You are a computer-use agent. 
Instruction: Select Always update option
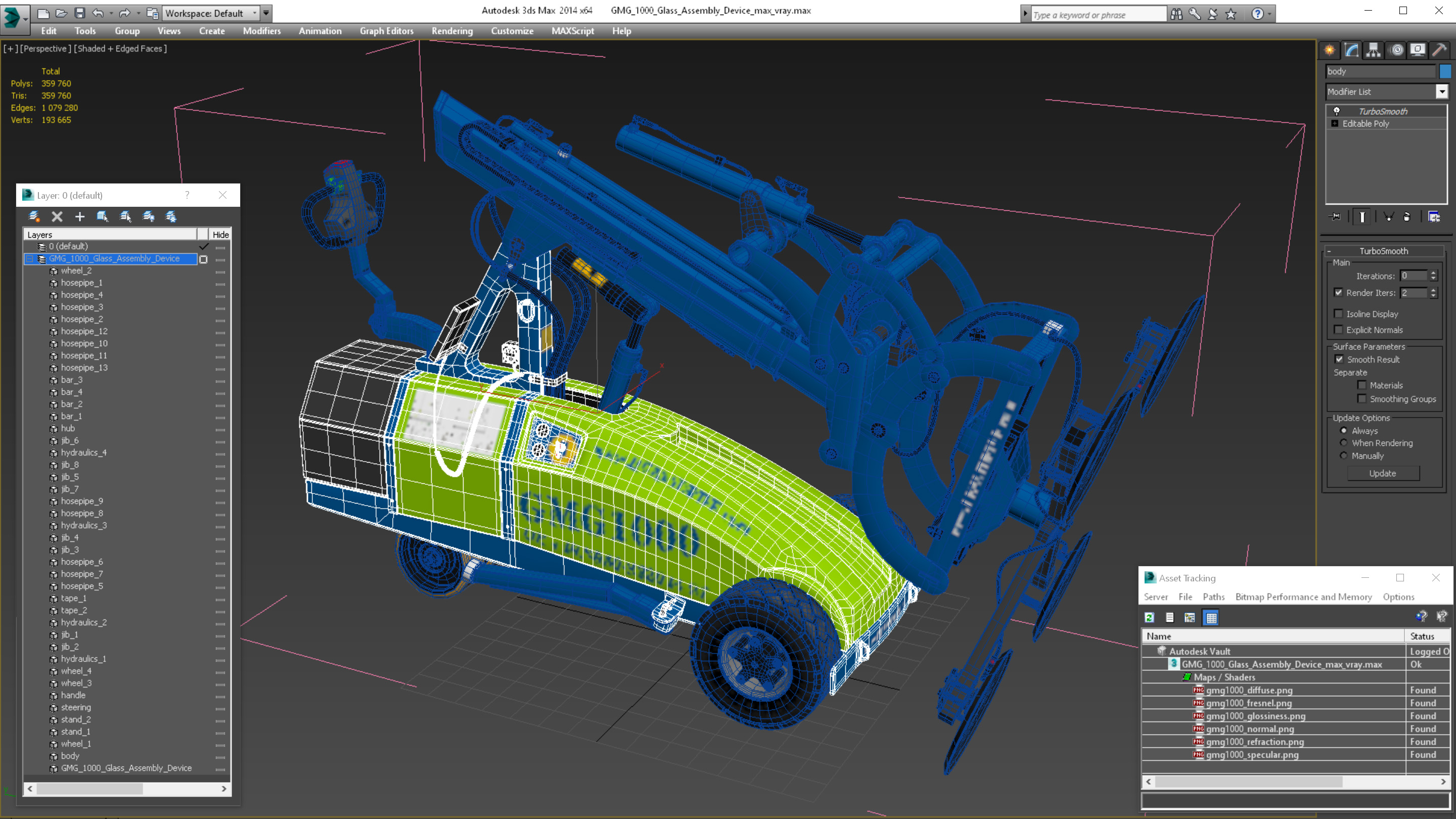pyautogui.click(x=1344, y=431)
